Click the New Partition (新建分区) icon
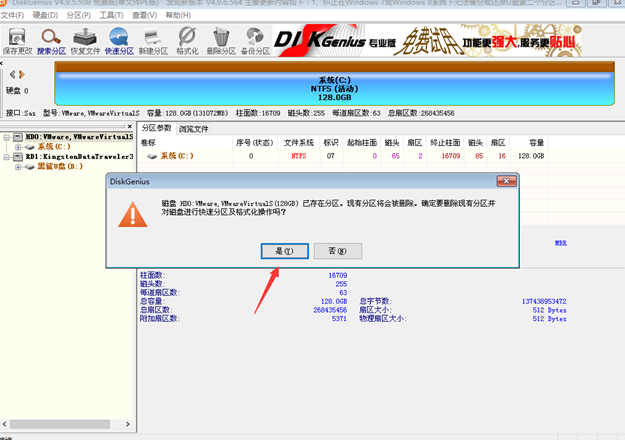 pos(153,41)
